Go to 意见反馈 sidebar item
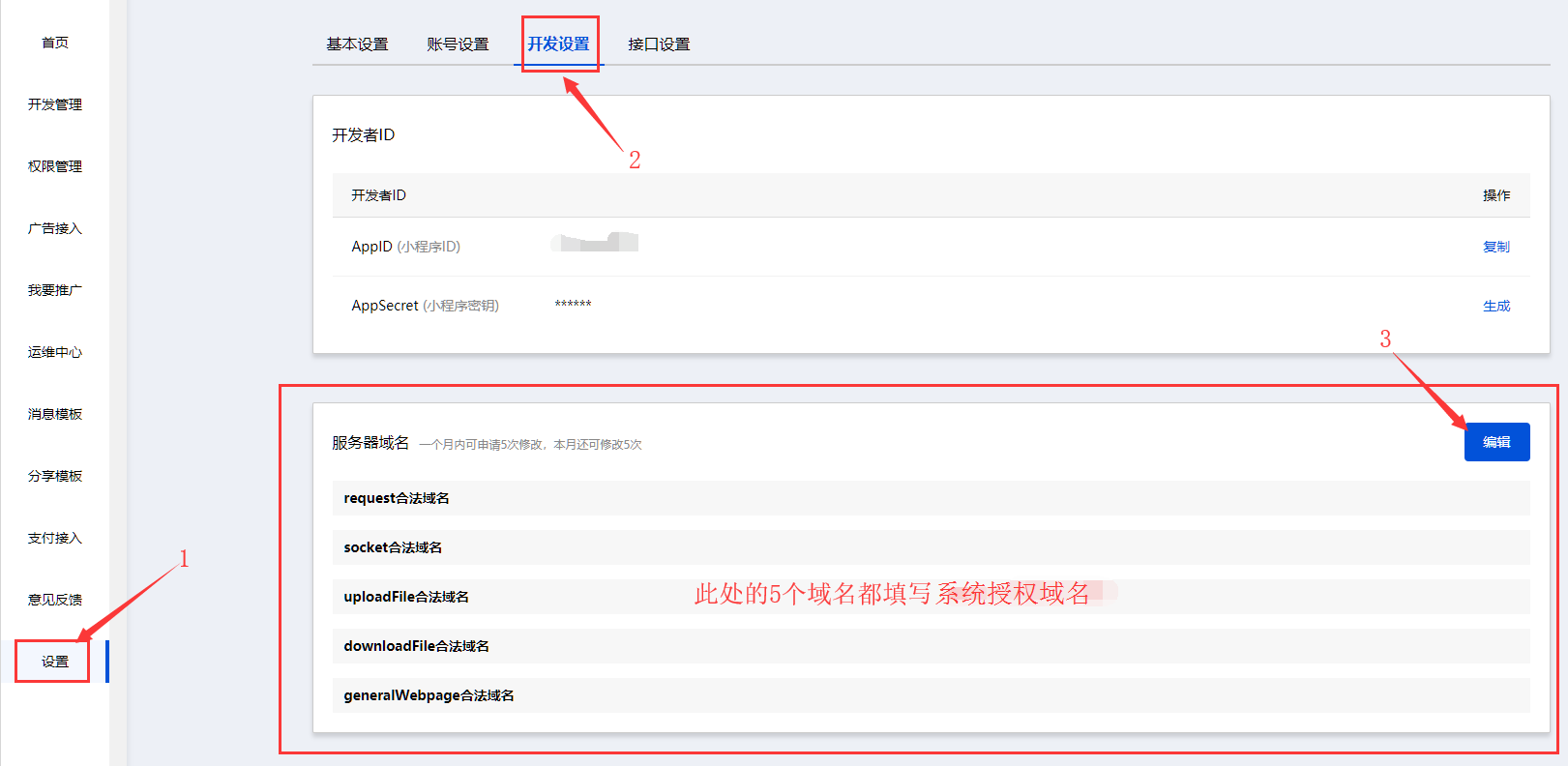The height and width of the screenshot is (766, 1568). 55,600
